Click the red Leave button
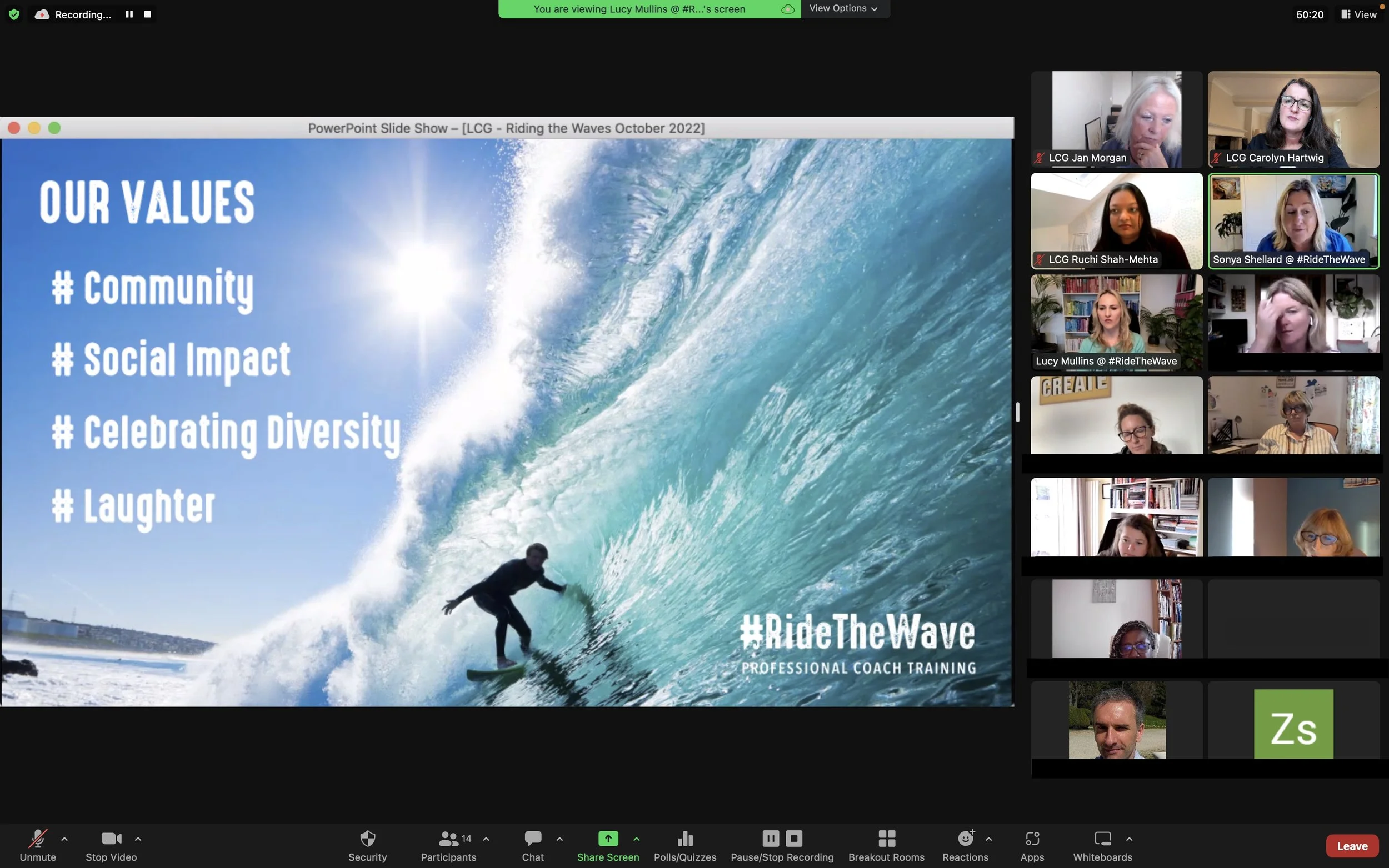The image size is (1389, 868). [x=1352, y=846]
